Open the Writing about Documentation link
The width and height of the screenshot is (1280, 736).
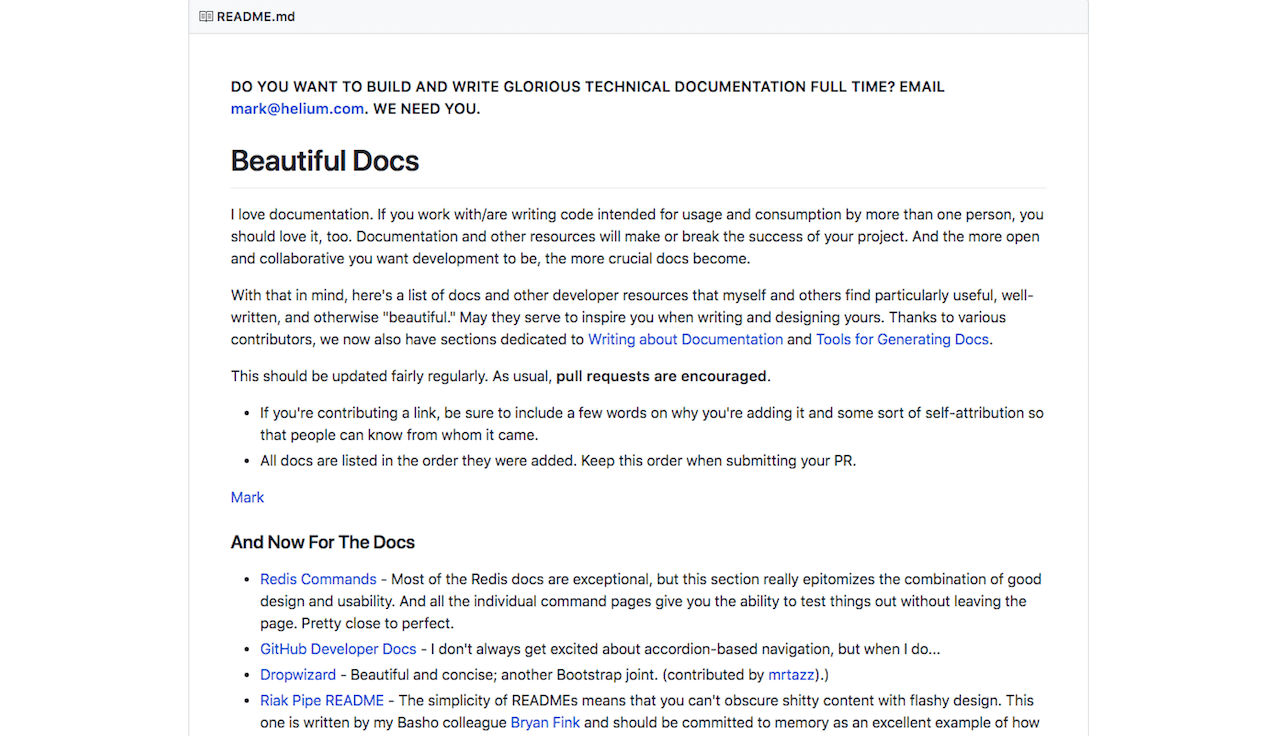685,339
